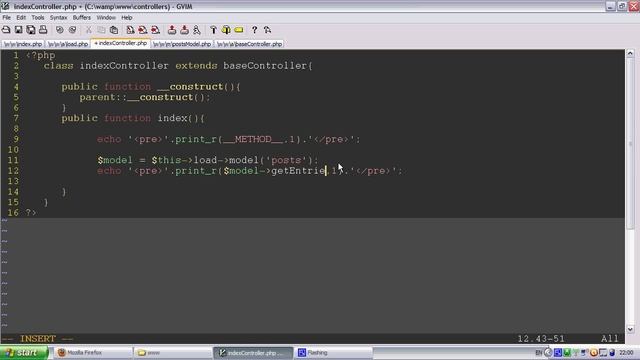Open the Window menu
Screen dimensions: 640x360
pyautogui.click(x=106, y=18)
